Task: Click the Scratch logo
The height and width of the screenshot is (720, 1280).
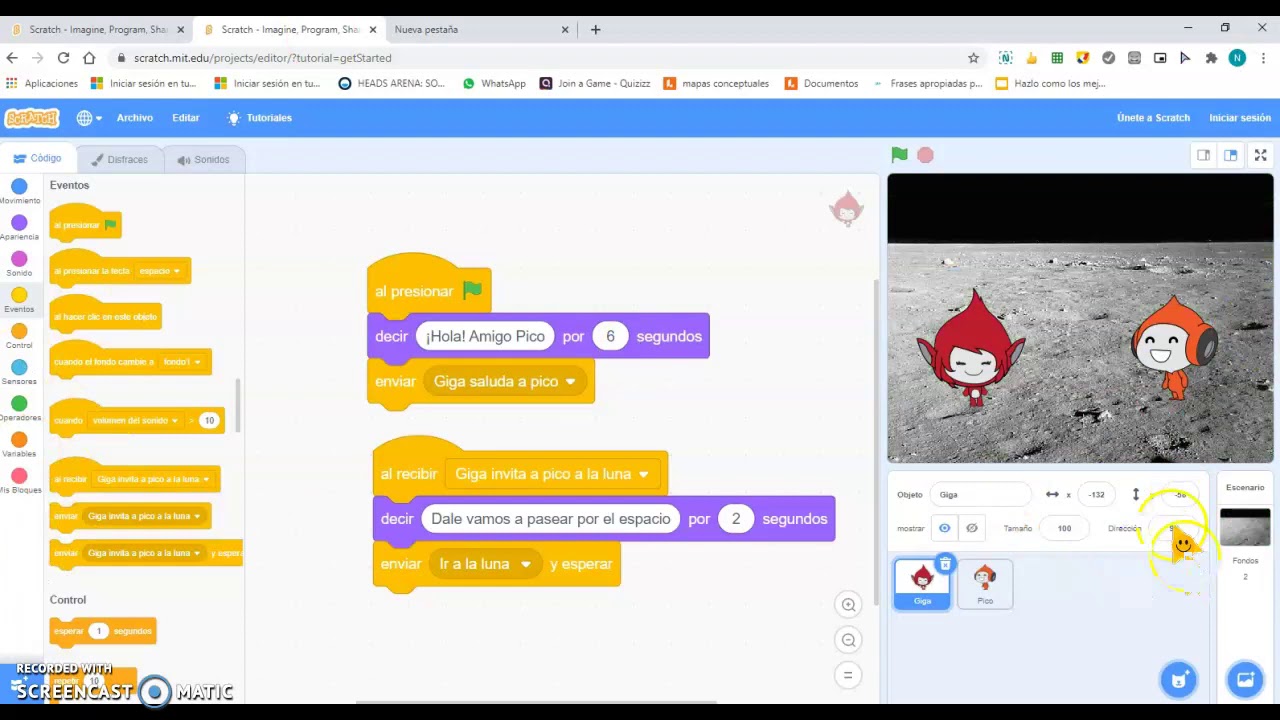Action: pyautogui.click(x=32, y=118)
